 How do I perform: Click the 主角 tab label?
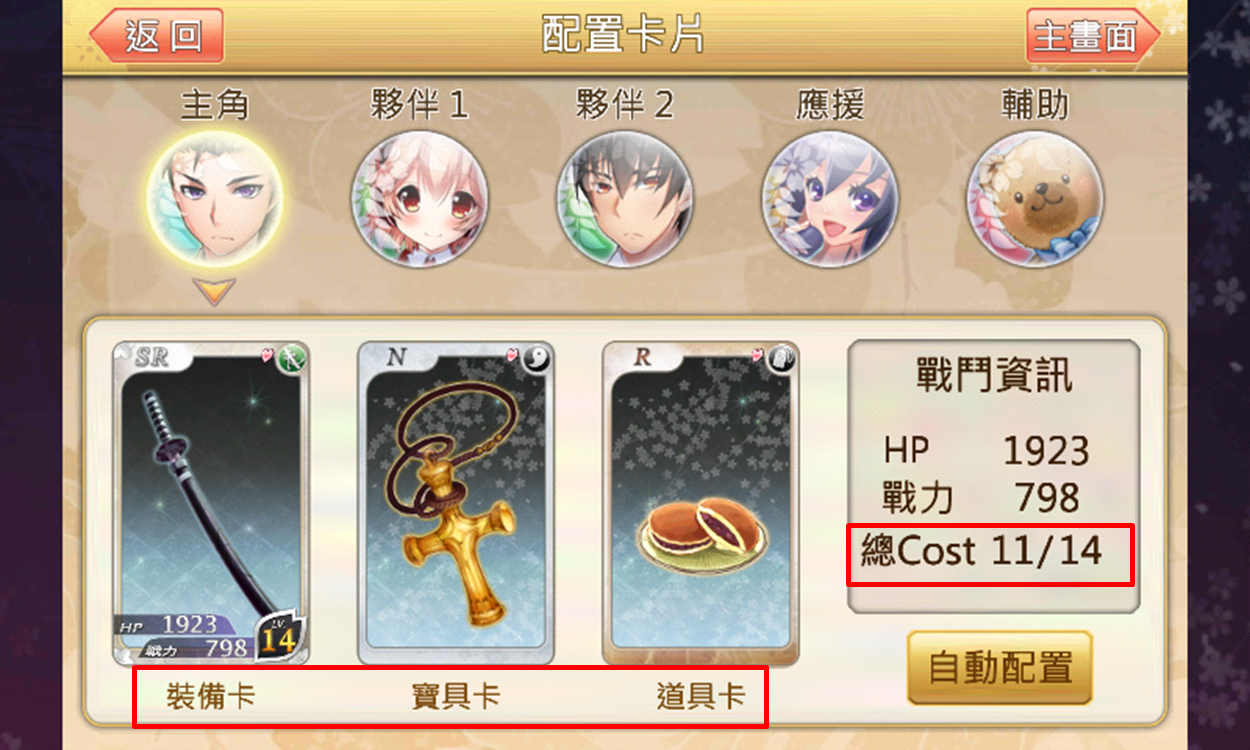click(x=214, y=105)
